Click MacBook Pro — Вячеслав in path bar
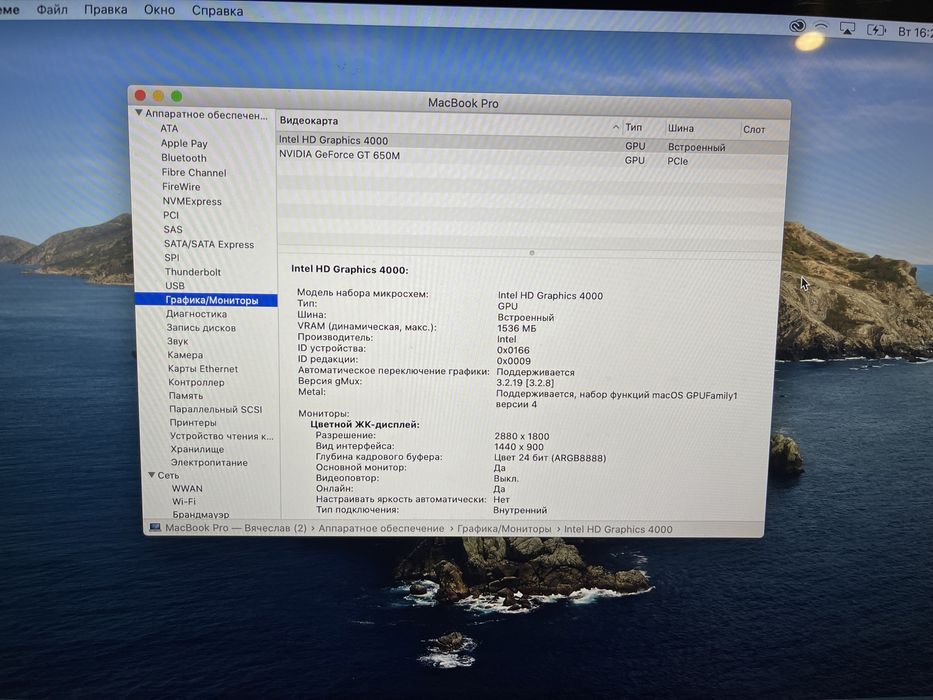The width and height of the screenshot is (933, 700). (236, 527)
